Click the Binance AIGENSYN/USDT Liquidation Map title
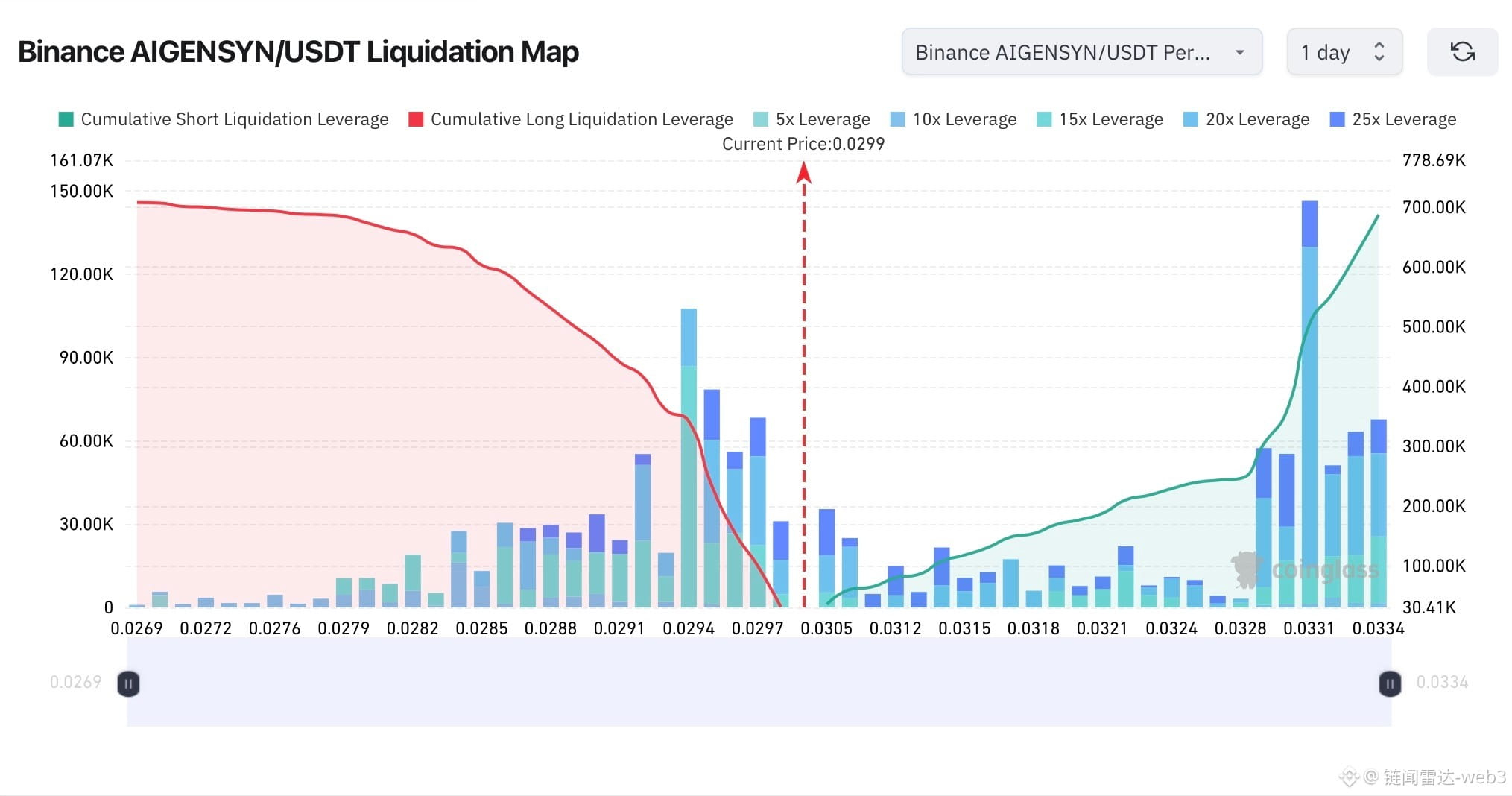The height and width of the screenshot is (796, 1512). [298, 52]
